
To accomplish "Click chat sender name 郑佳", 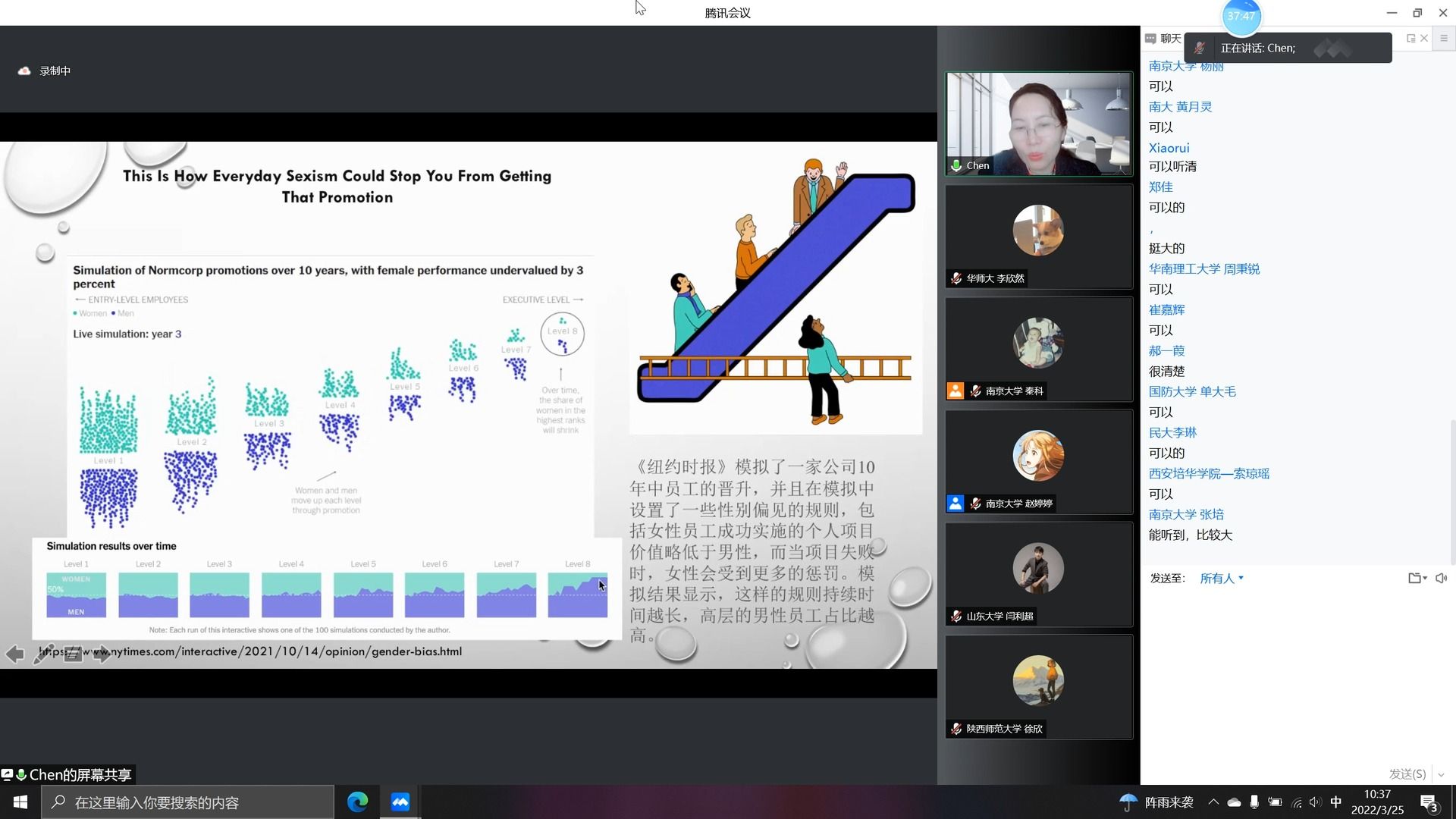I will [1160, 187].
